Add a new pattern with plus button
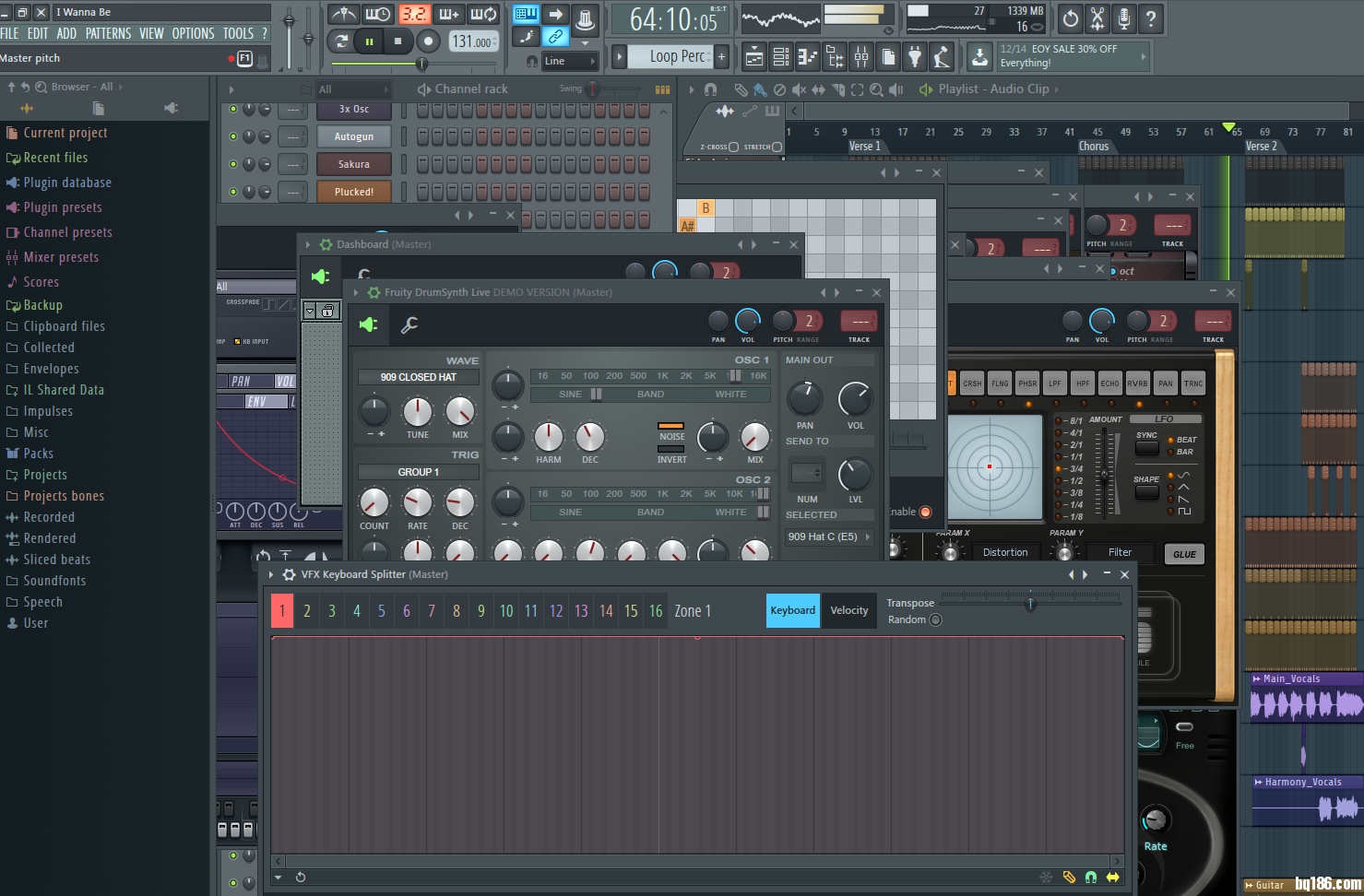The width and height of the screenshot is (1364, 896). (x=721, y=56)
